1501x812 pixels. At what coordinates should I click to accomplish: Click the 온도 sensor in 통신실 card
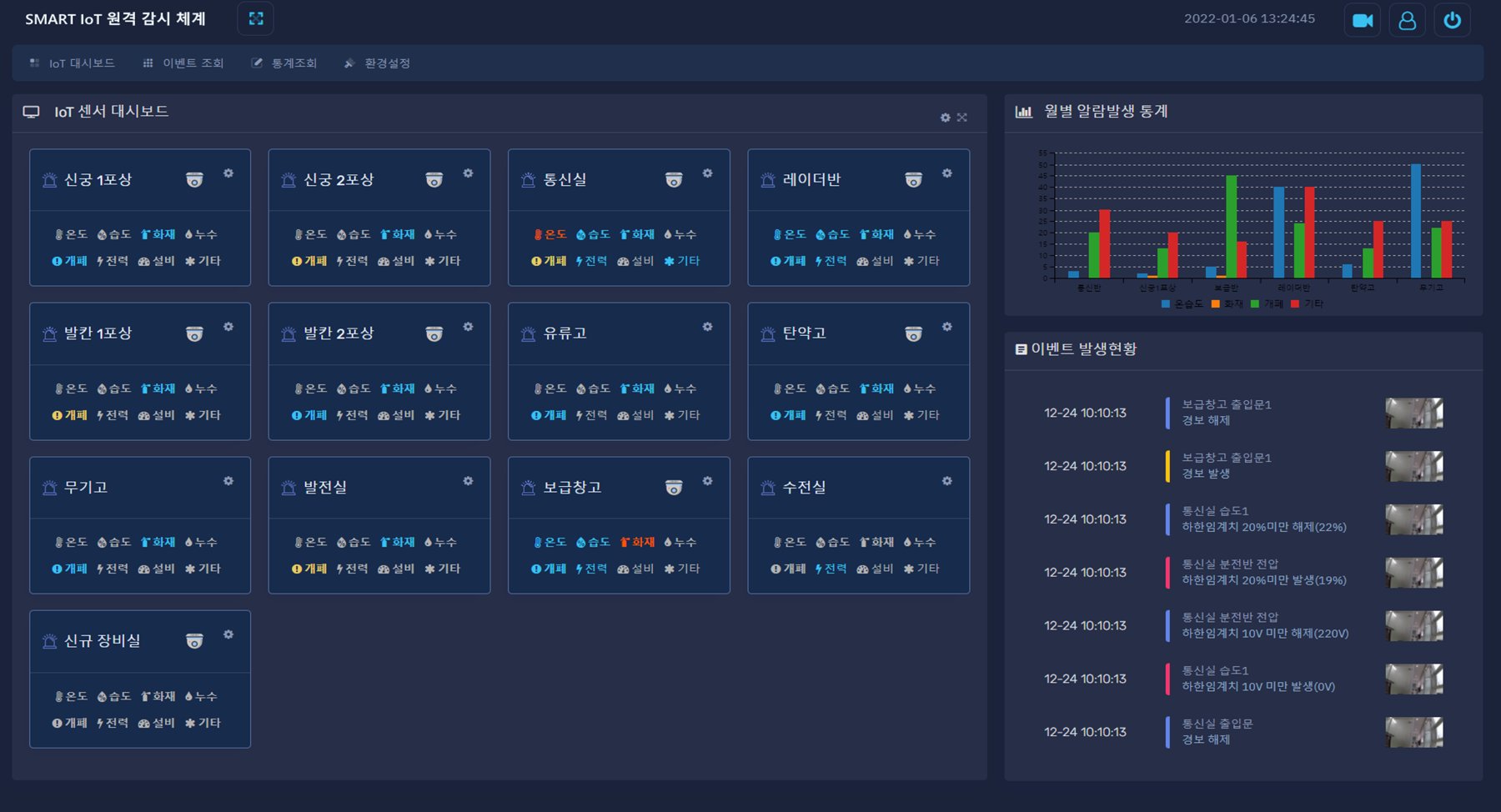[x=550, y=234]
